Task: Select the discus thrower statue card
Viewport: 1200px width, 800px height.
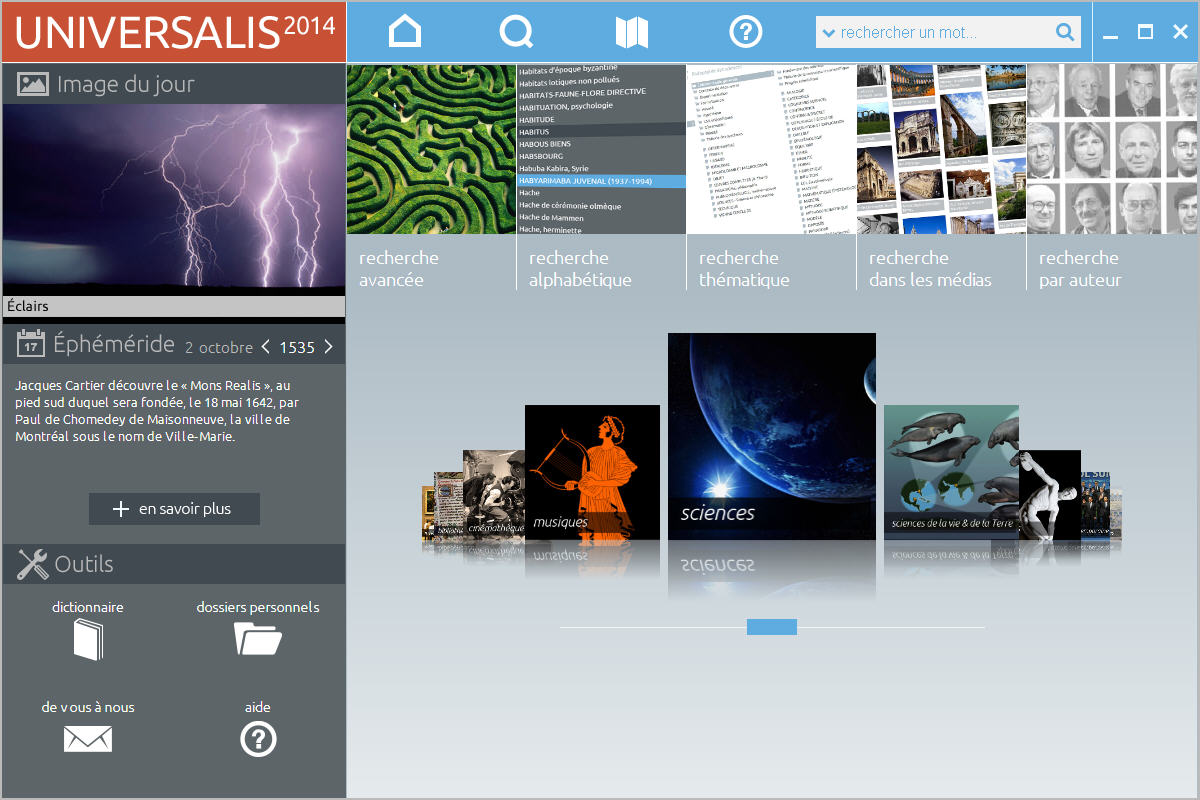Action: point(1050,495)
